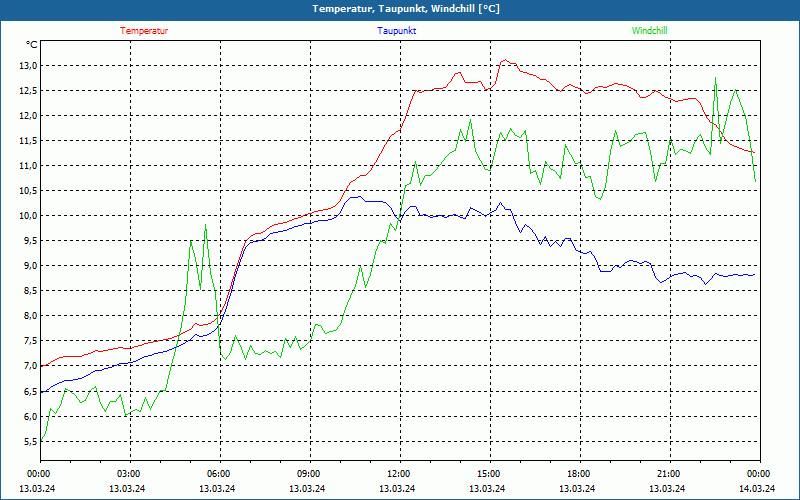Click the 9,5 y-axis value
This screenshot has height=500, width=800.
tap(31, 240)
